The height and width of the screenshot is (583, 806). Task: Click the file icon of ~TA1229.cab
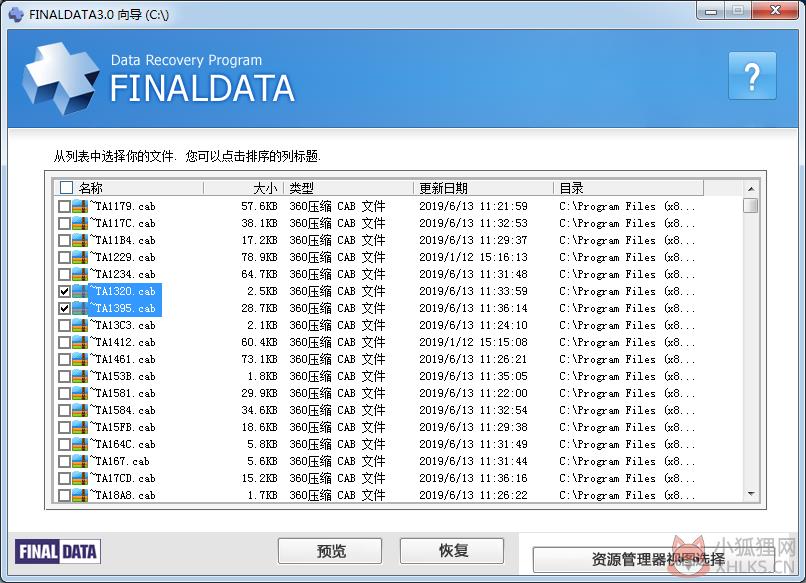[x=80, y=257]
